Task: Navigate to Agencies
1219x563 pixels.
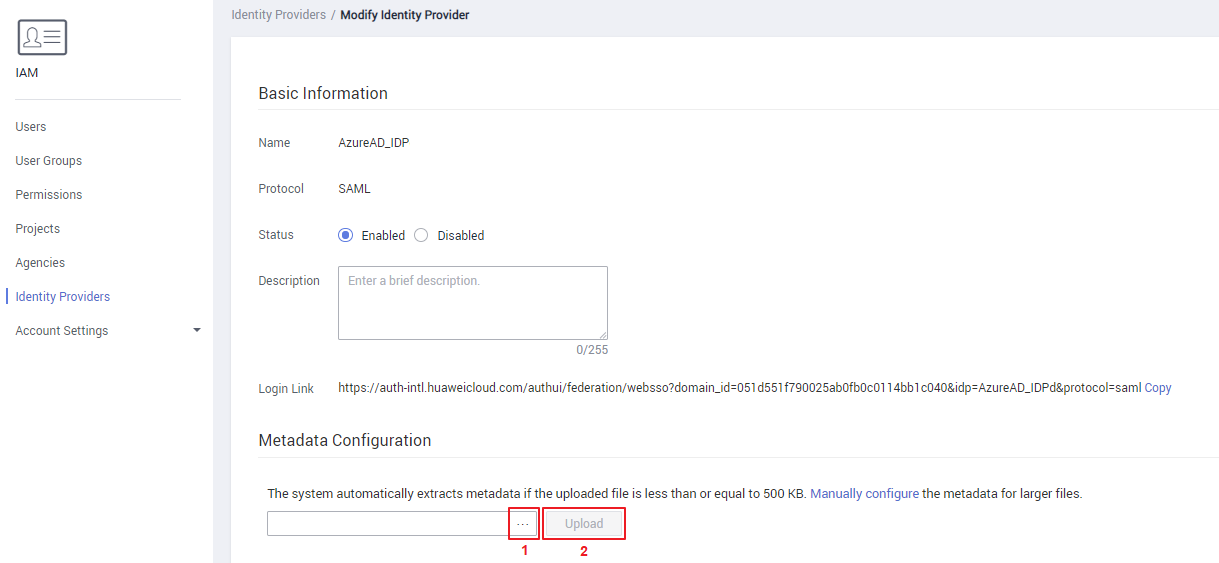Action: tap(40, 263)
